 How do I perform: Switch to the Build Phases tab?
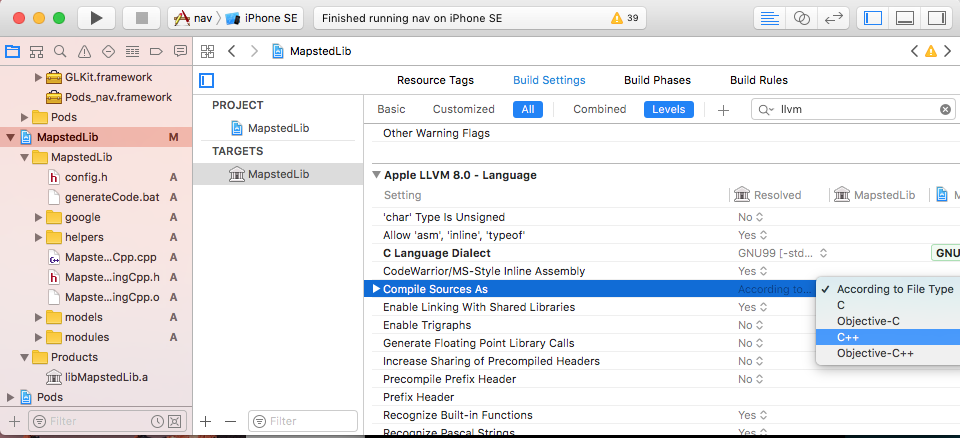coord(657,80)
